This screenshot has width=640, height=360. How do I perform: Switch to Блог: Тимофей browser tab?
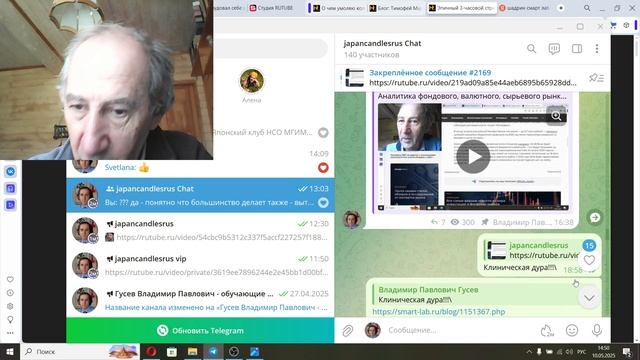(396, 8)
